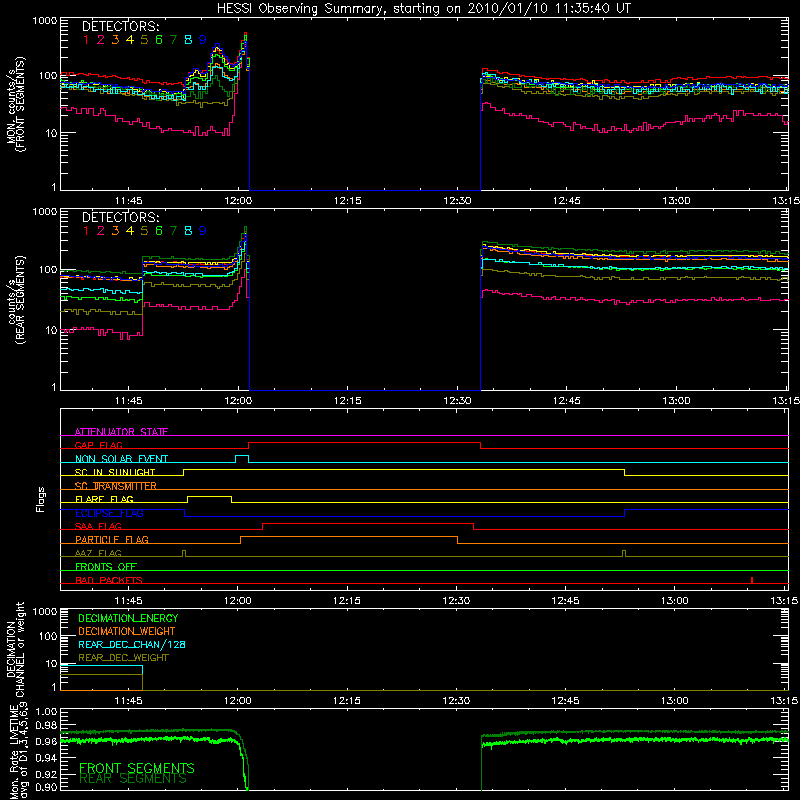Select cyan detector 8 in front segments legend
The height and width of the screenshot is (800, 800).
pos(188,40)
